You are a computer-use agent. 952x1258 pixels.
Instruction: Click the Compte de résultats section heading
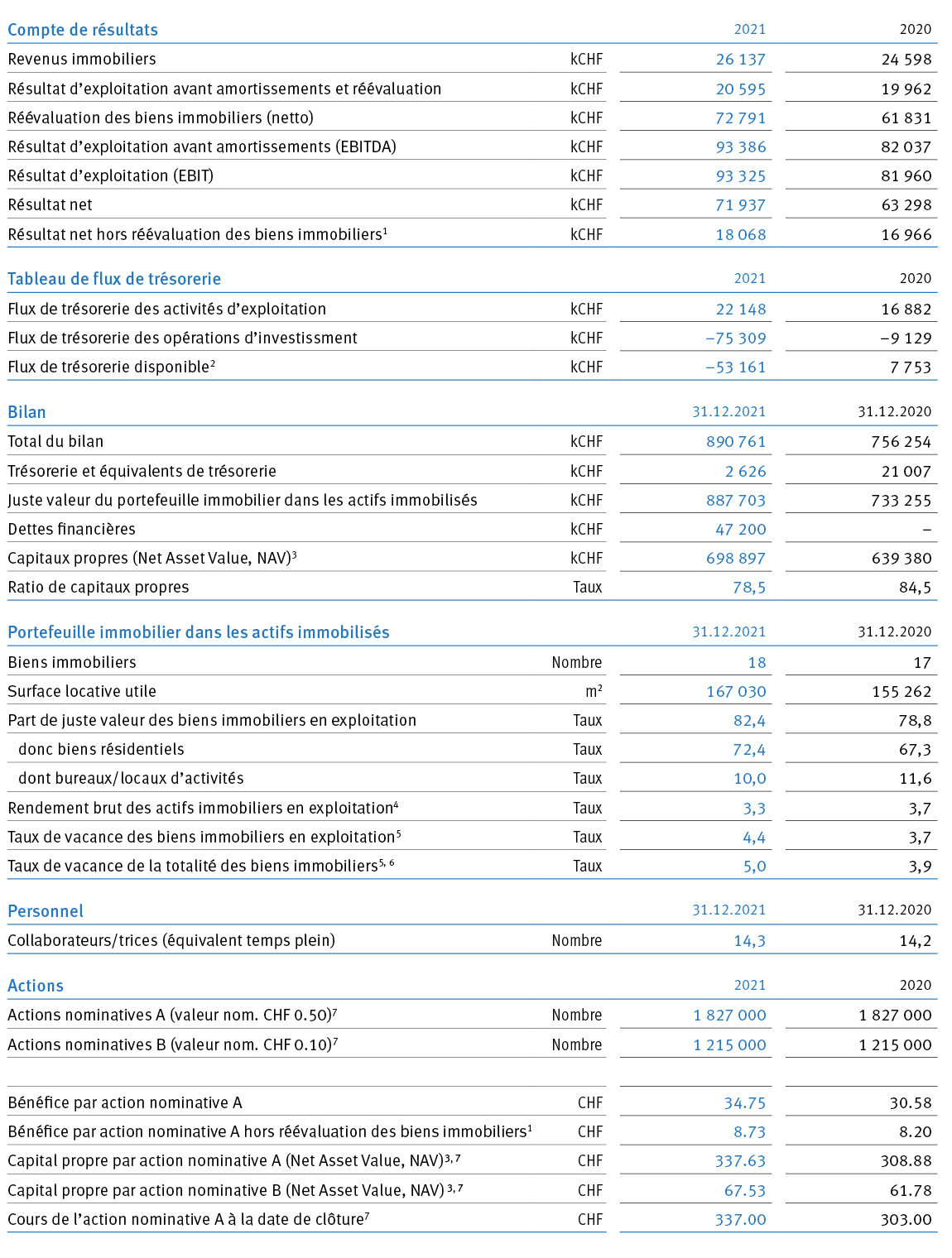click(83, 30)
